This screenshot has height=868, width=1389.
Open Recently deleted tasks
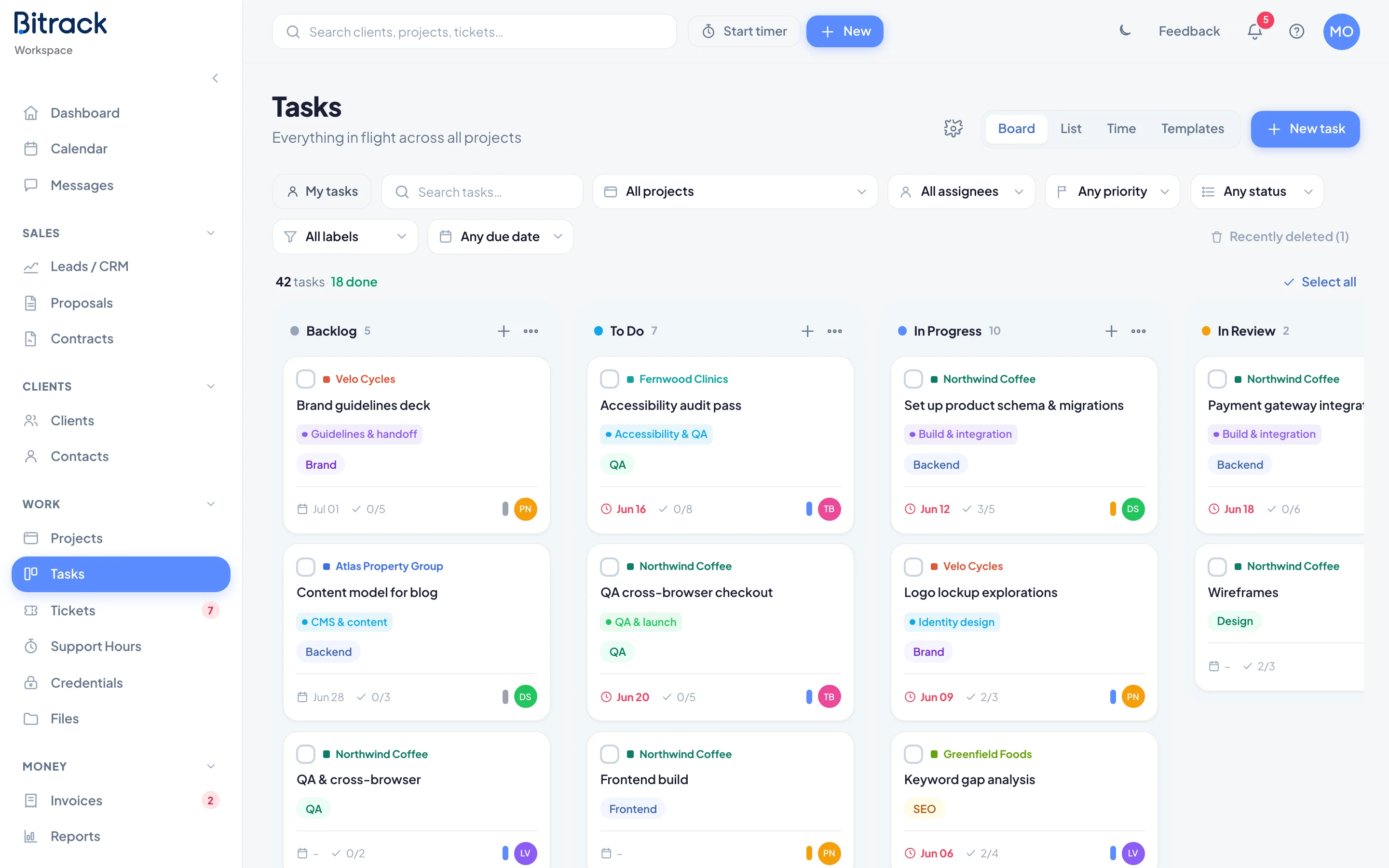click(x=1280, y=236)
